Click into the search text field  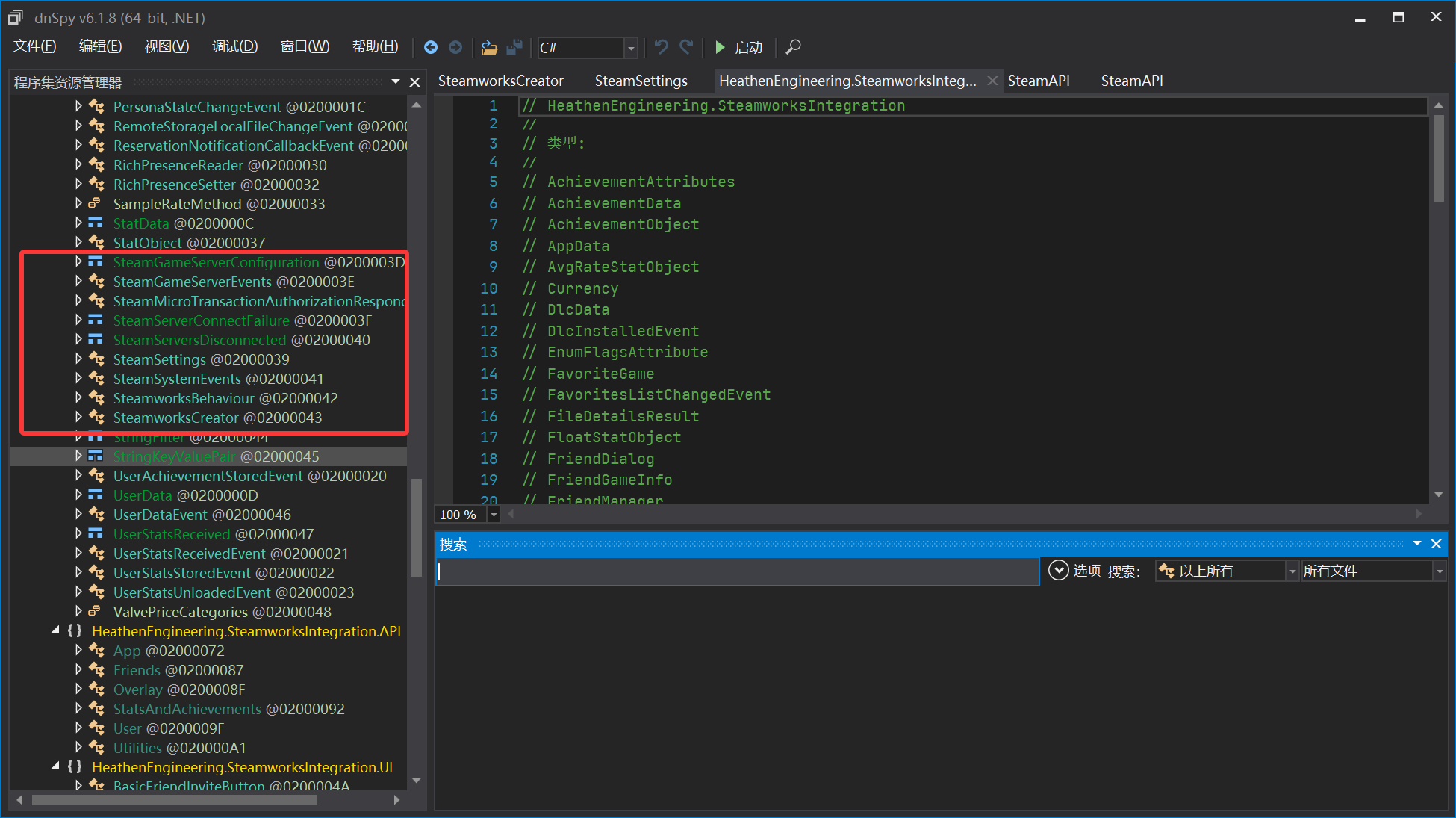[x=737, y=571]
